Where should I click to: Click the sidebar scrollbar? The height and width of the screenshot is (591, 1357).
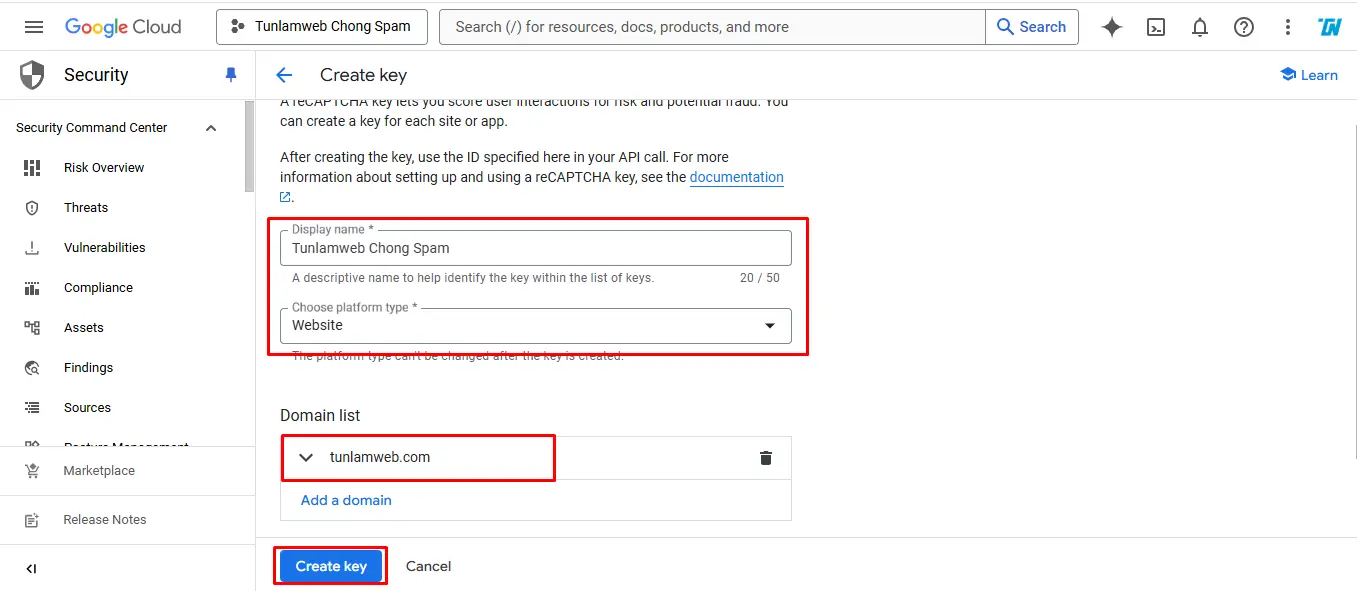250,146
